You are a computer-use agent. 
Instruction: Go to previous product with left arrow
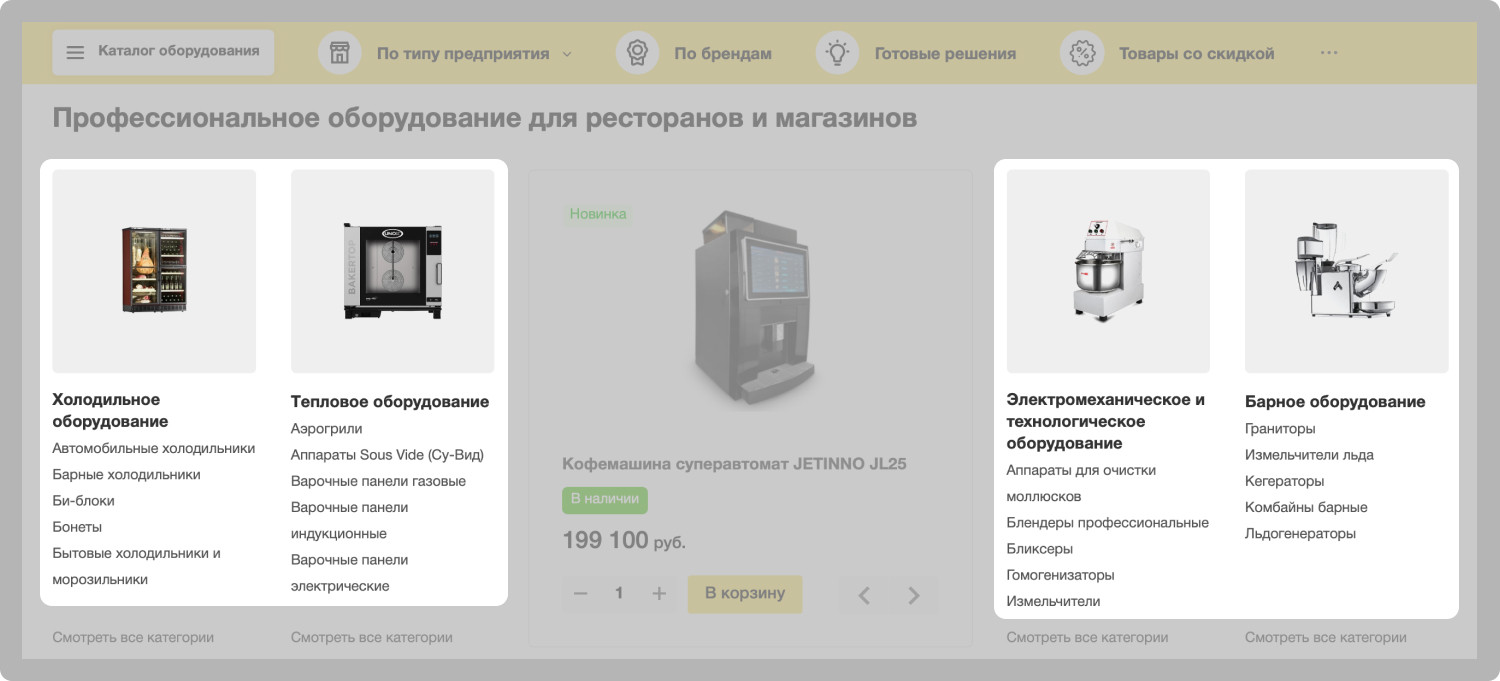click(x=865, y=596)
